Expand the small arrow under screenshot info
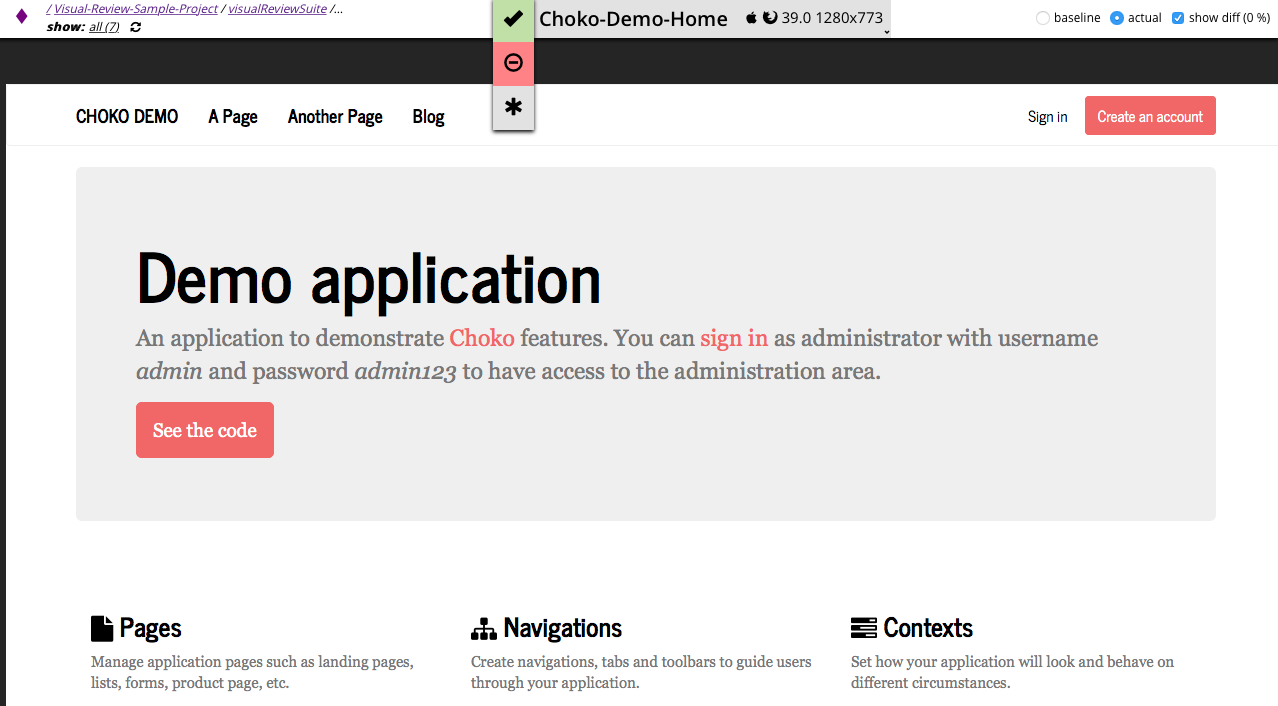 pyautogui.click(x=886, y=33)
